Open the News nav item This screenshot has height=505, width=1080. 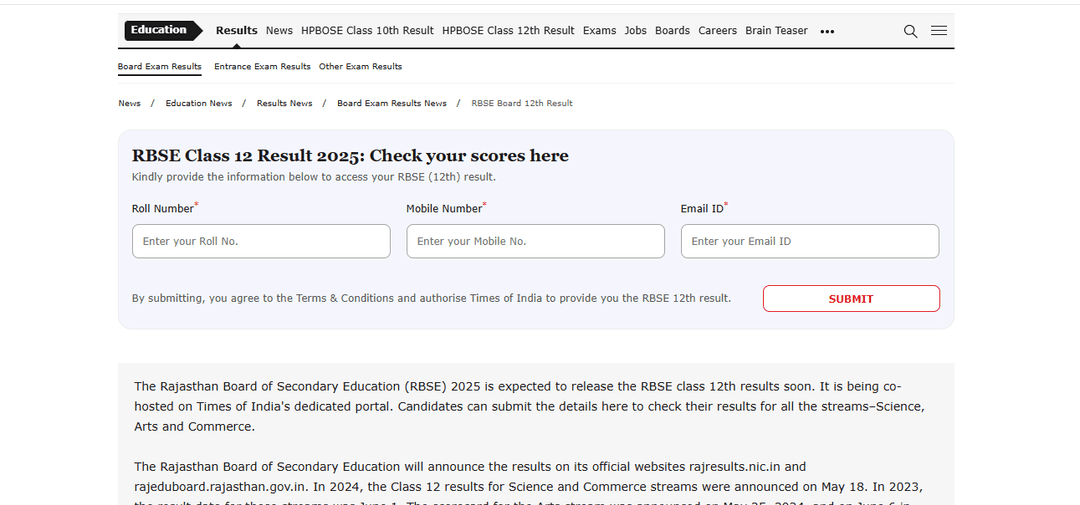[x=279, y=30]
